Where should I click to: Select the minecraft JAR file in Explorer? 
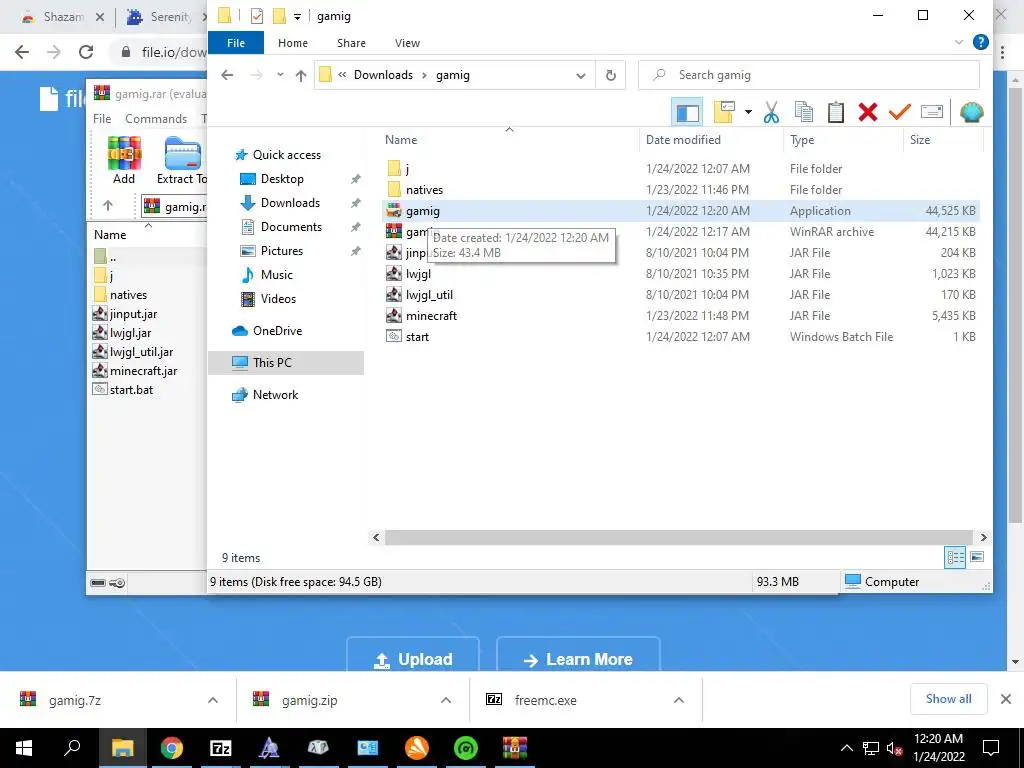(680, 316)
